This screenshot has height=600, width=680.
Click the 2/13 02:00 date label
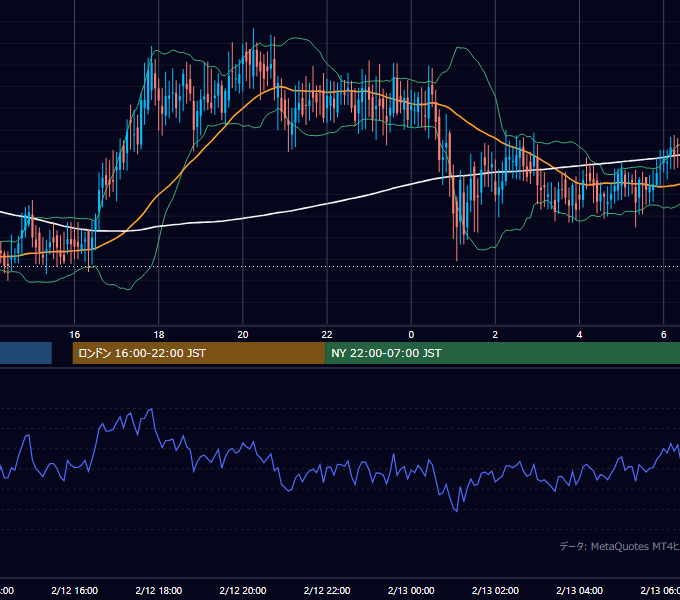point(495,590)
